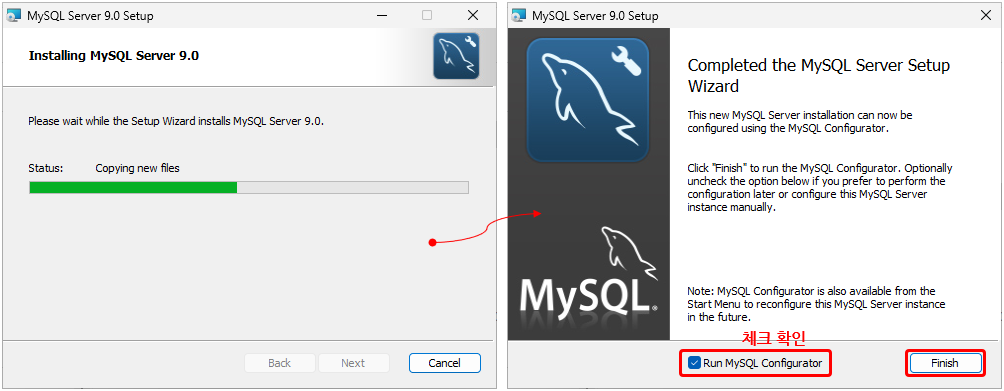Minimize the installing setup window

[381, 15]
